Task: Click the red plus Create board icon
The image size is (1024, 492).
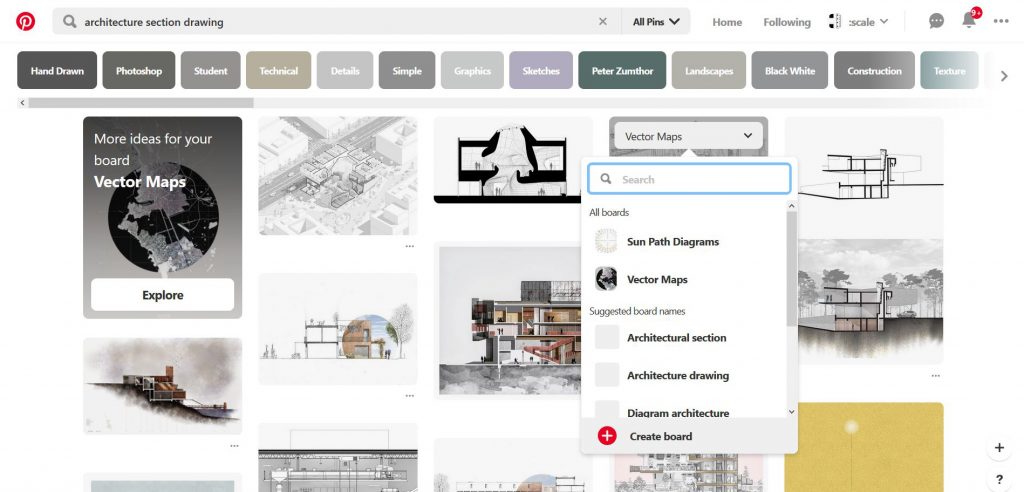Action: coord(607,436)
